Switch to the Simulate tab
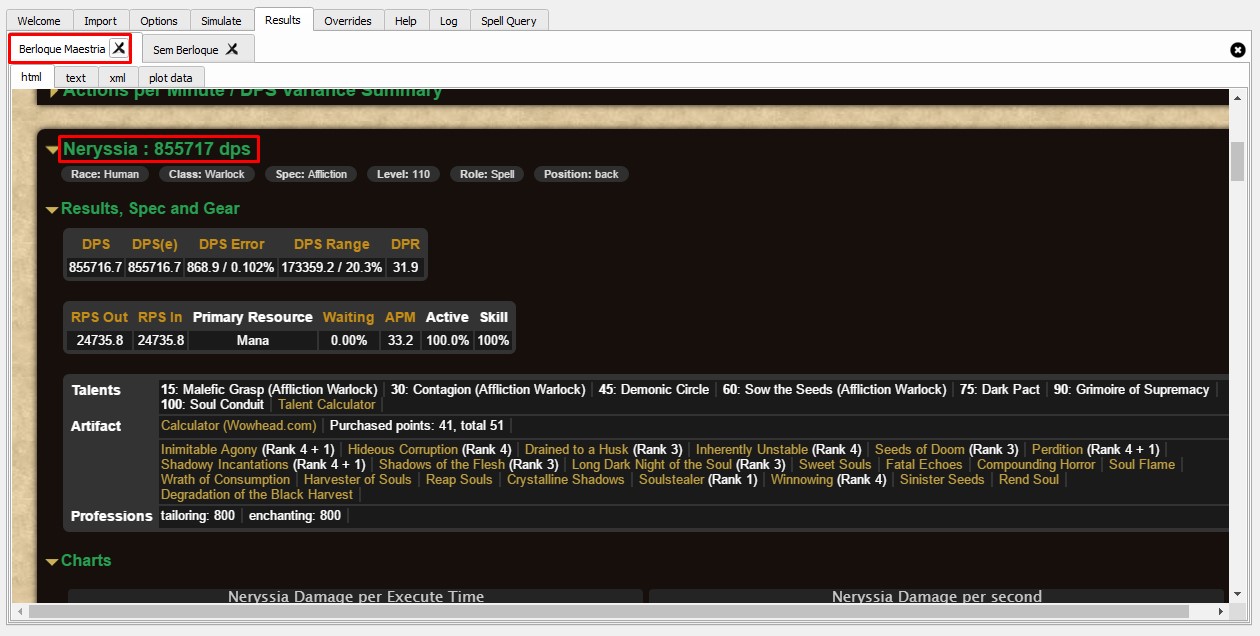Screen dimensions: 1260x636 tap(221, 21)
